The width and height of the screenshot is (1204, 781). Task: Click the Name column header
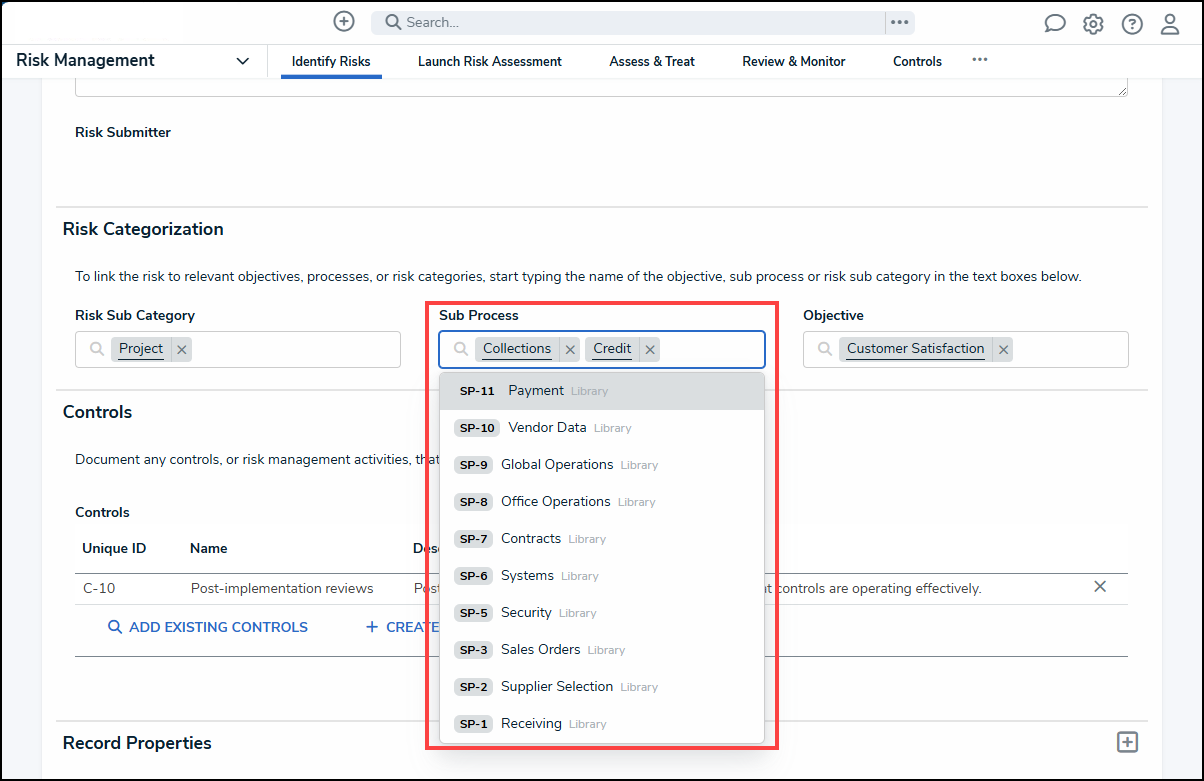tap(209, 548)
